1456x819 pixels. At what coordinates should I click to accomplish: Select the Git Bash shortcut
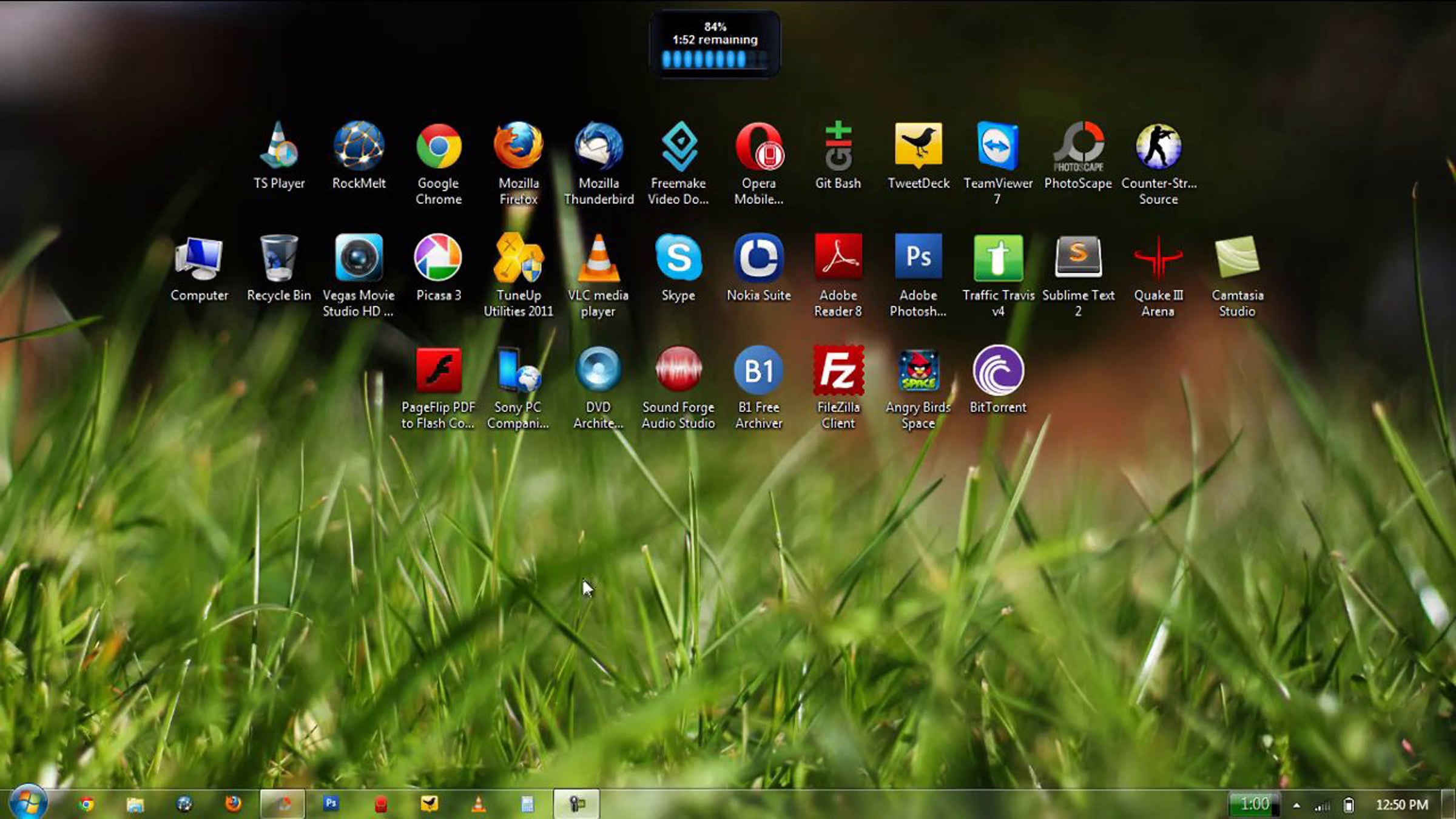tap(838, 147)
